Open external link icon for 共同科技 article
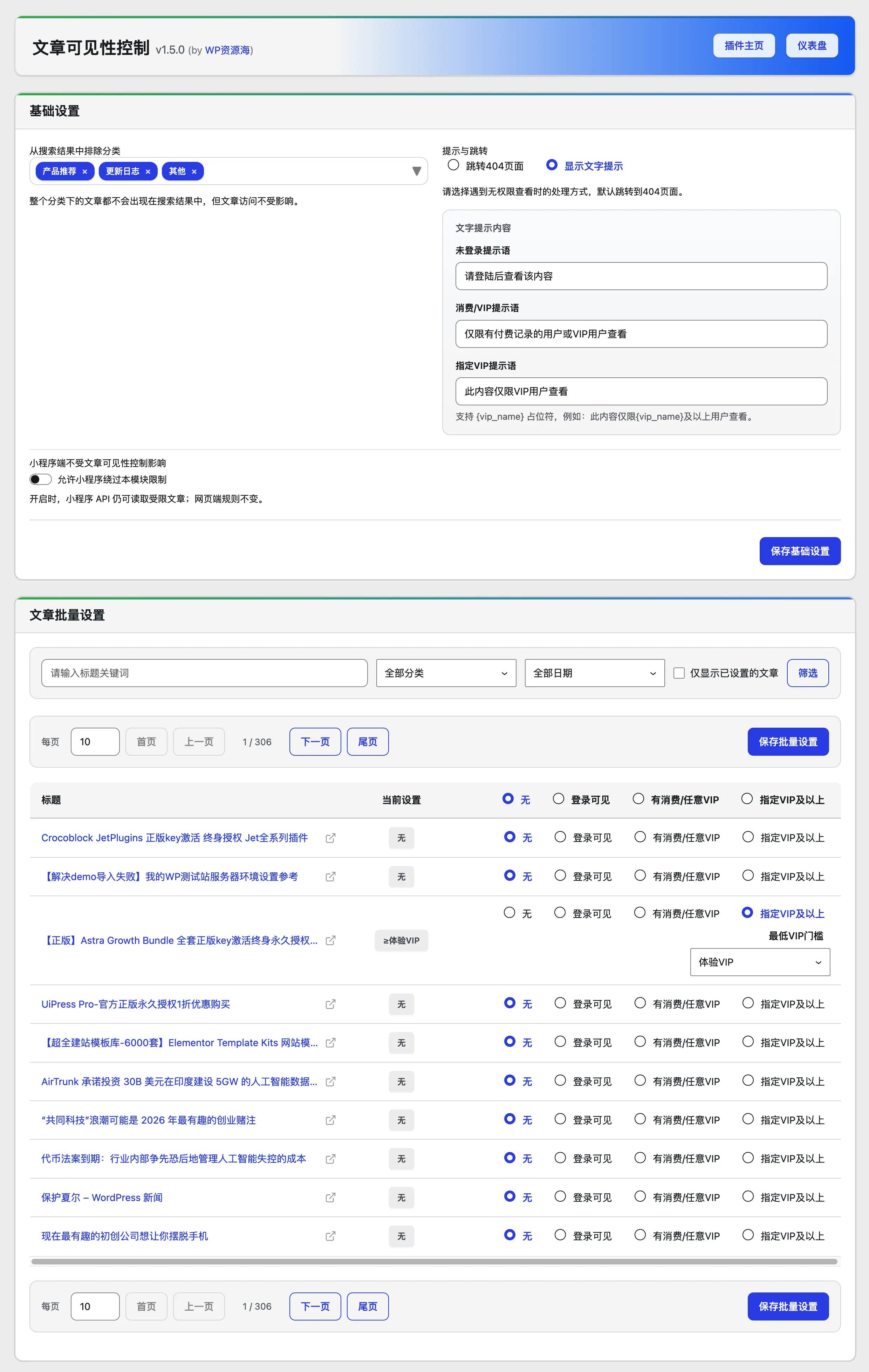 pos(330,1120)
